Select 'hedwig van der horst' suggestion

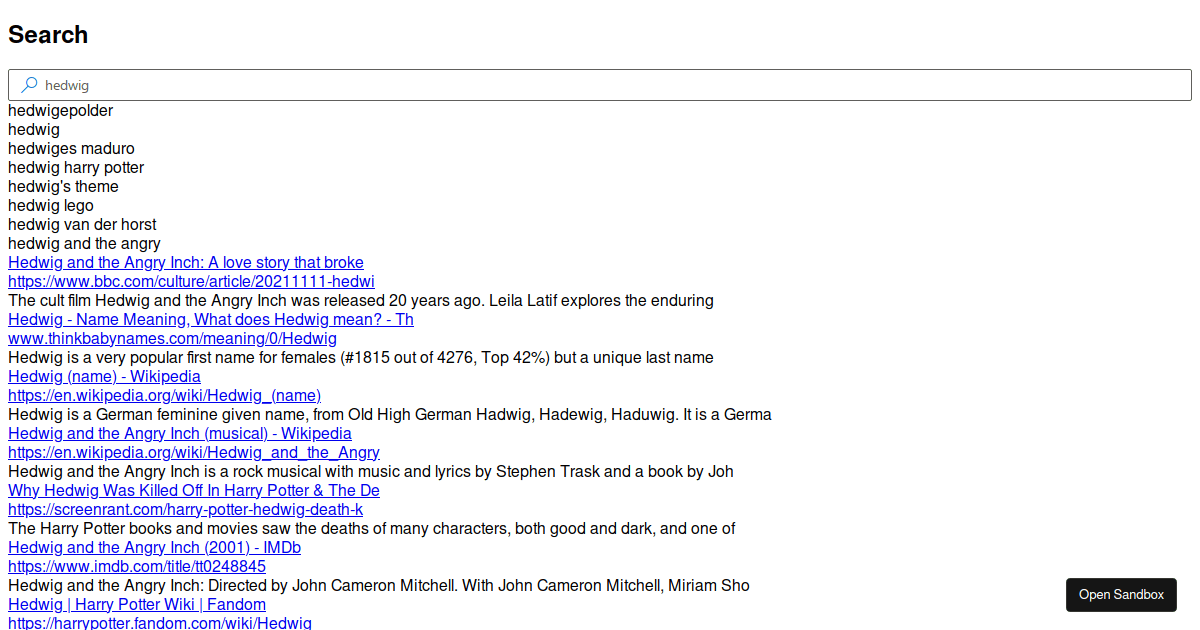click(82, 225)
